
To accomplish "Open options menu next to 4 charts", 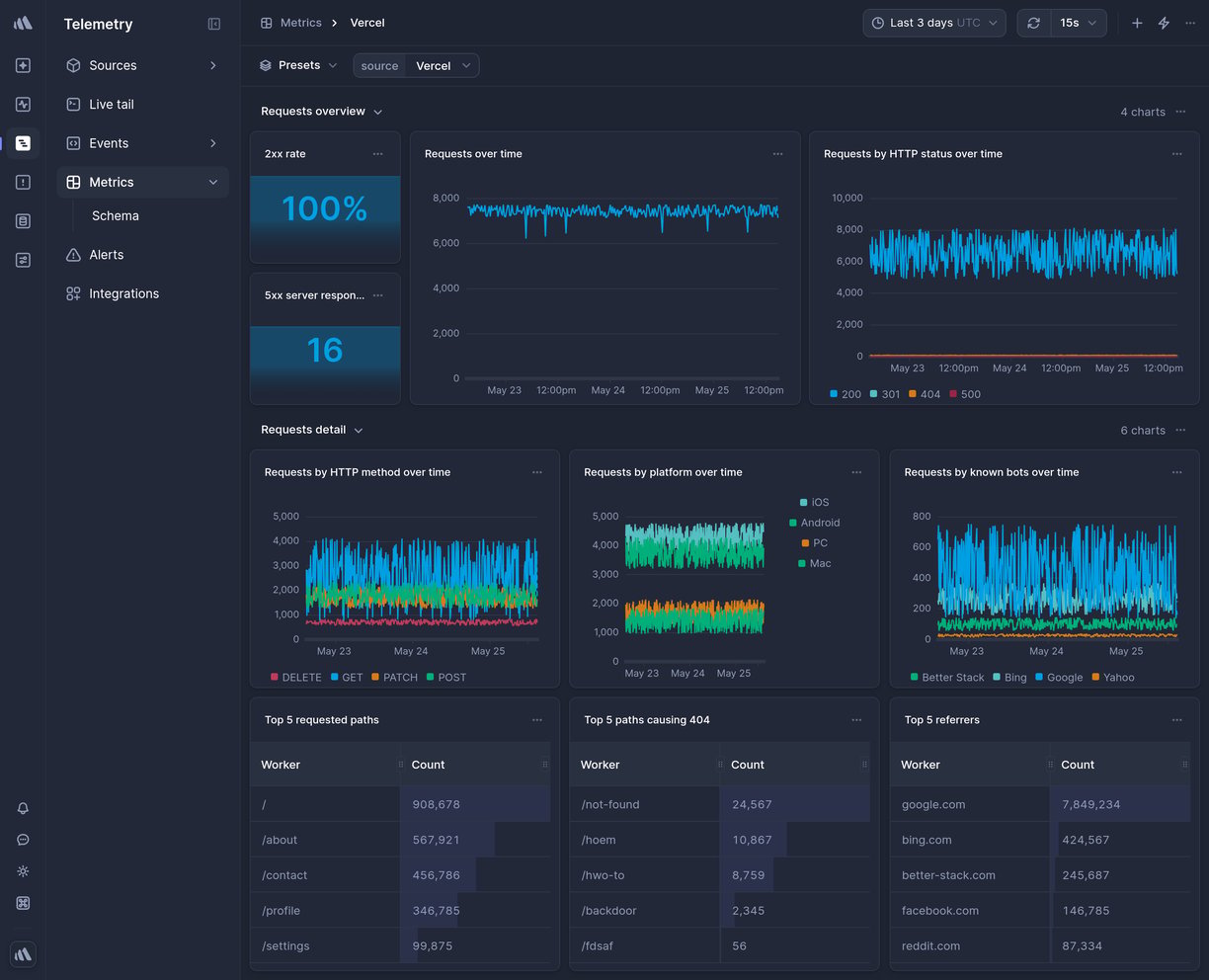I will [1180, 112].
